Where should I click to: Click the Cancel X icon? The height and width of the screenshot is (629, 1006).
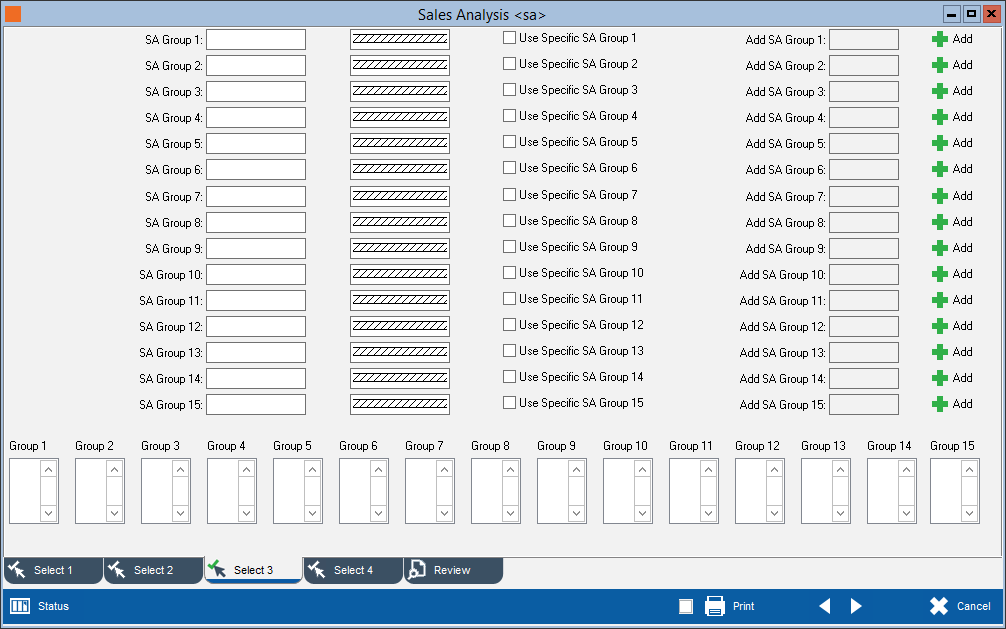938,606
